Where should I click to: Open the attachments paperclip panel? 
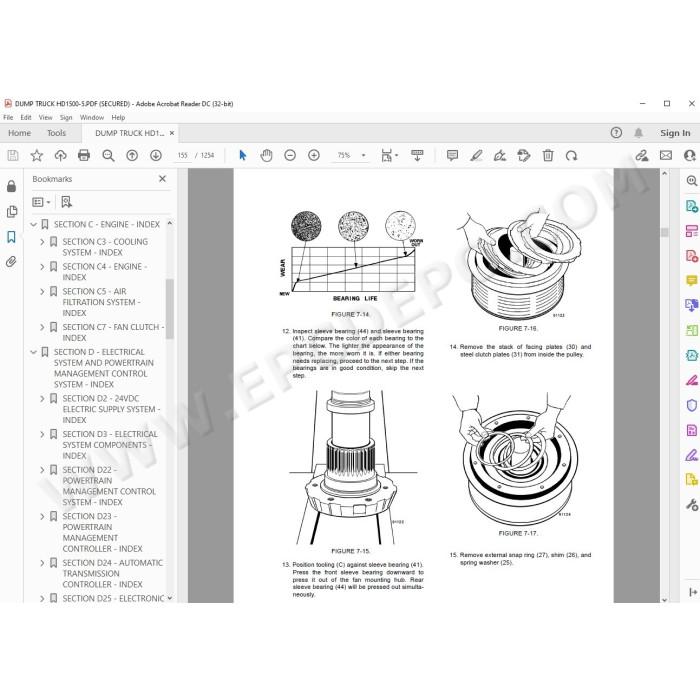coord(12,262)
